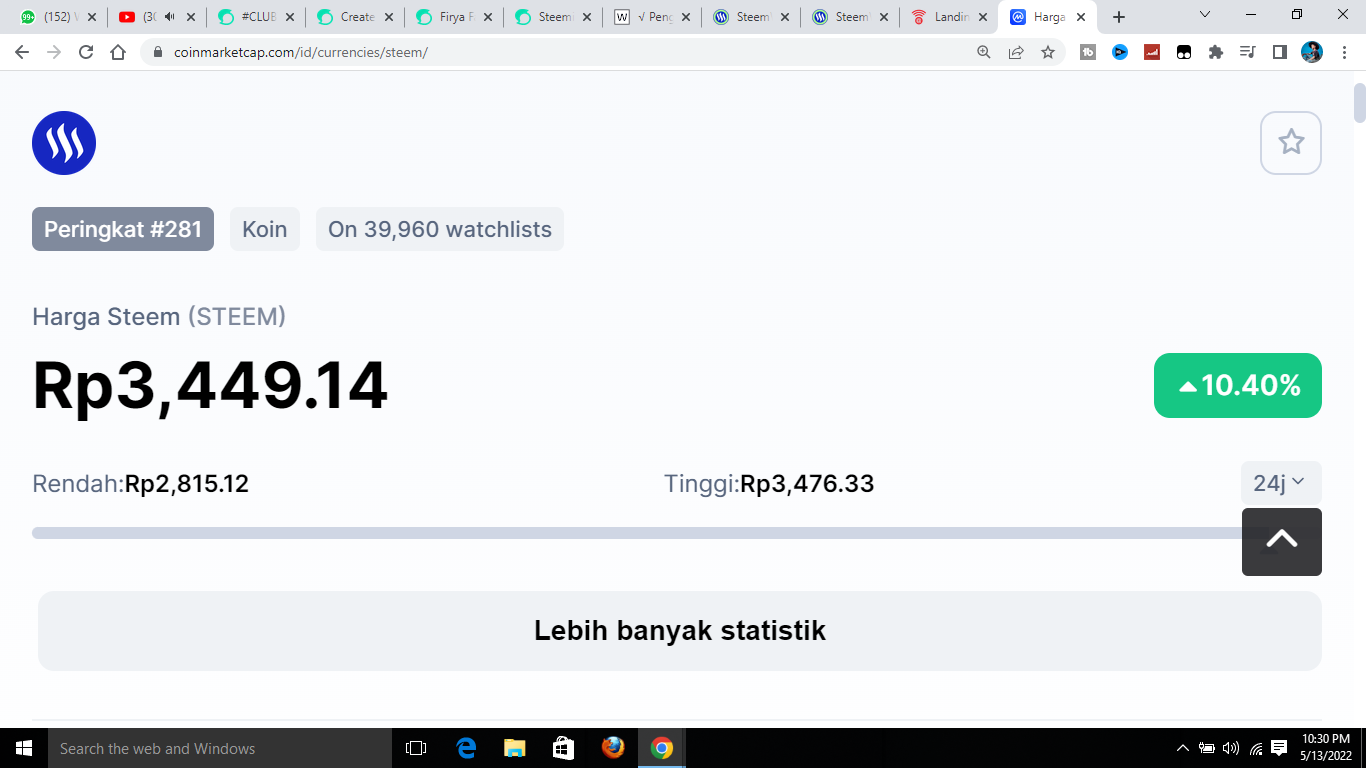Switch to the Landing tab
The width and height of the screenshot is (1366, 768).
point(948,17)
